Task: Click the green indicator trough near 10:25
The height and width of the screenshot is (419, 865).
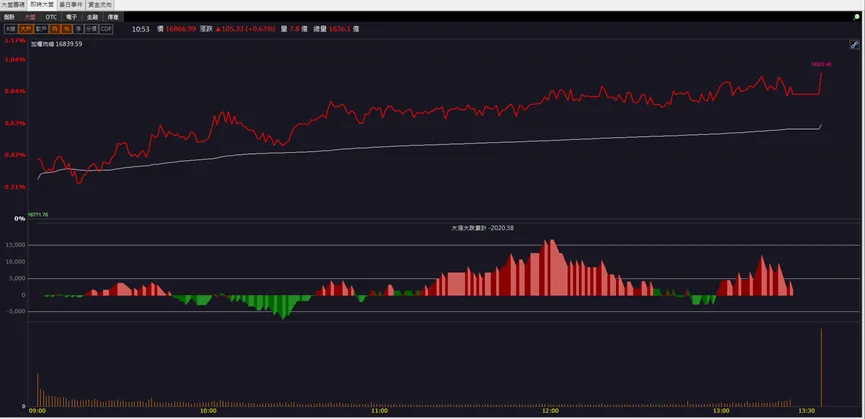Action: [x=283, y=307]
